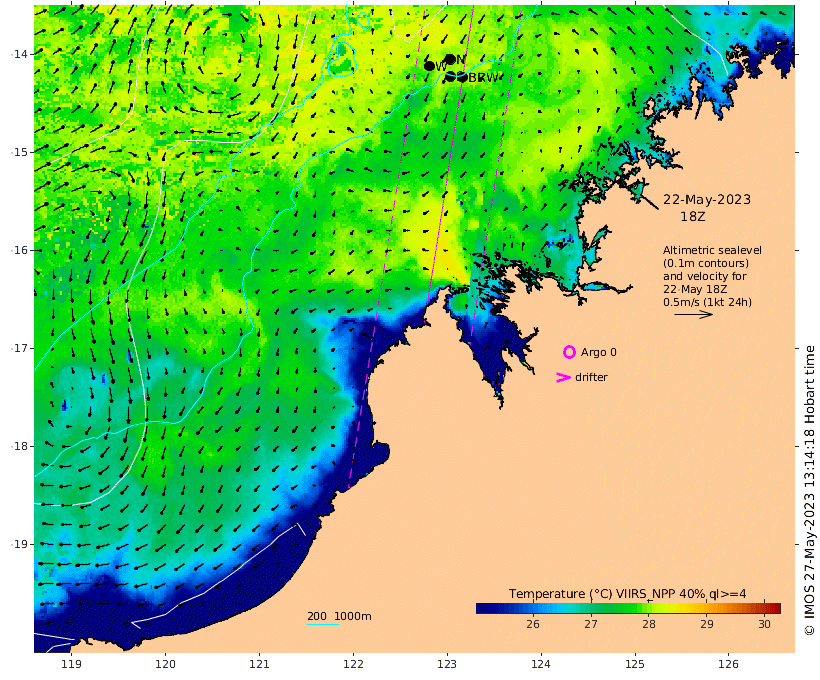
Task: Click the colorbar tick label 30
Action: click(x=765, y=624)
